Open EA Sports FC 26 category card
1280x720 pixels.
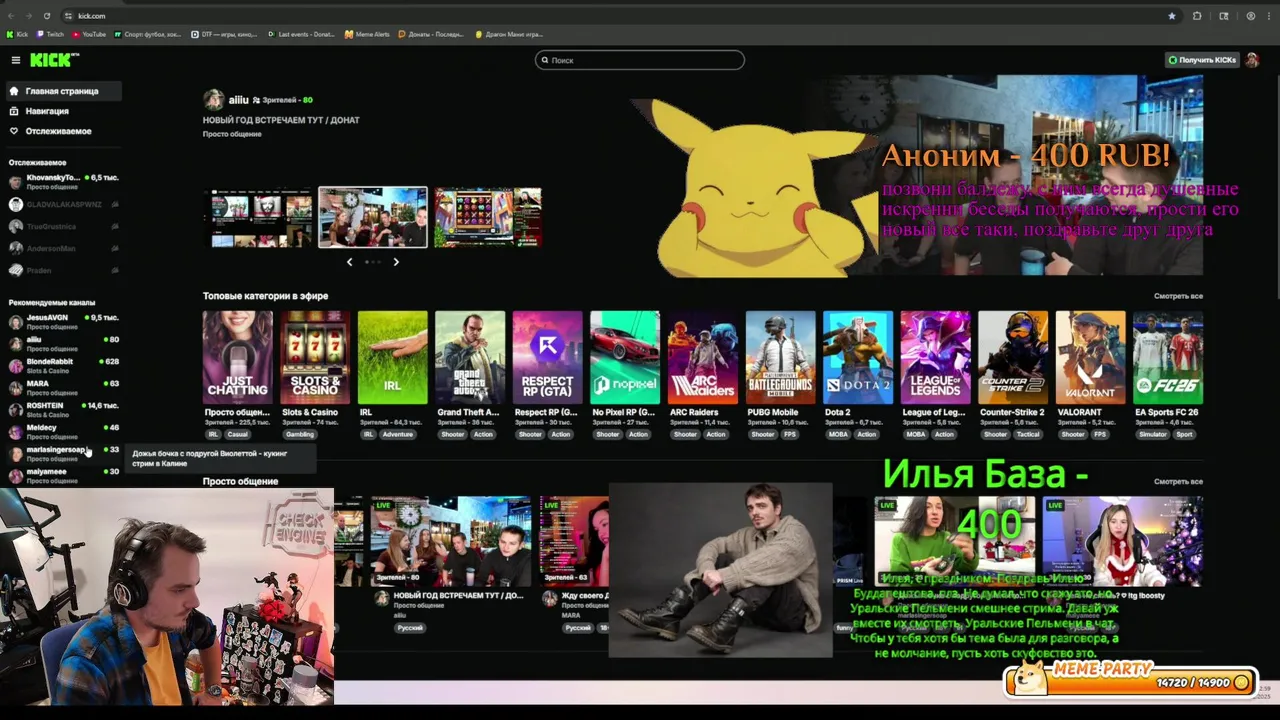tap(1168, 357)
